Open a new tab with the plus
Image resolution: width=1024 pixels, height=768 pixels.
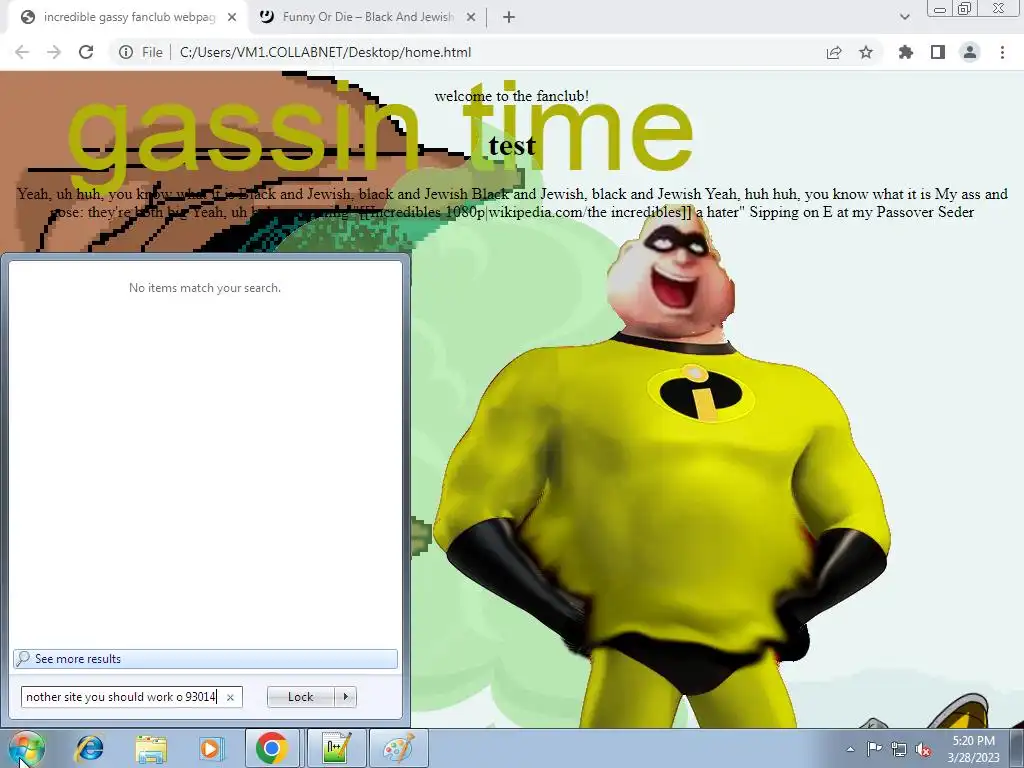coord(509,17)
